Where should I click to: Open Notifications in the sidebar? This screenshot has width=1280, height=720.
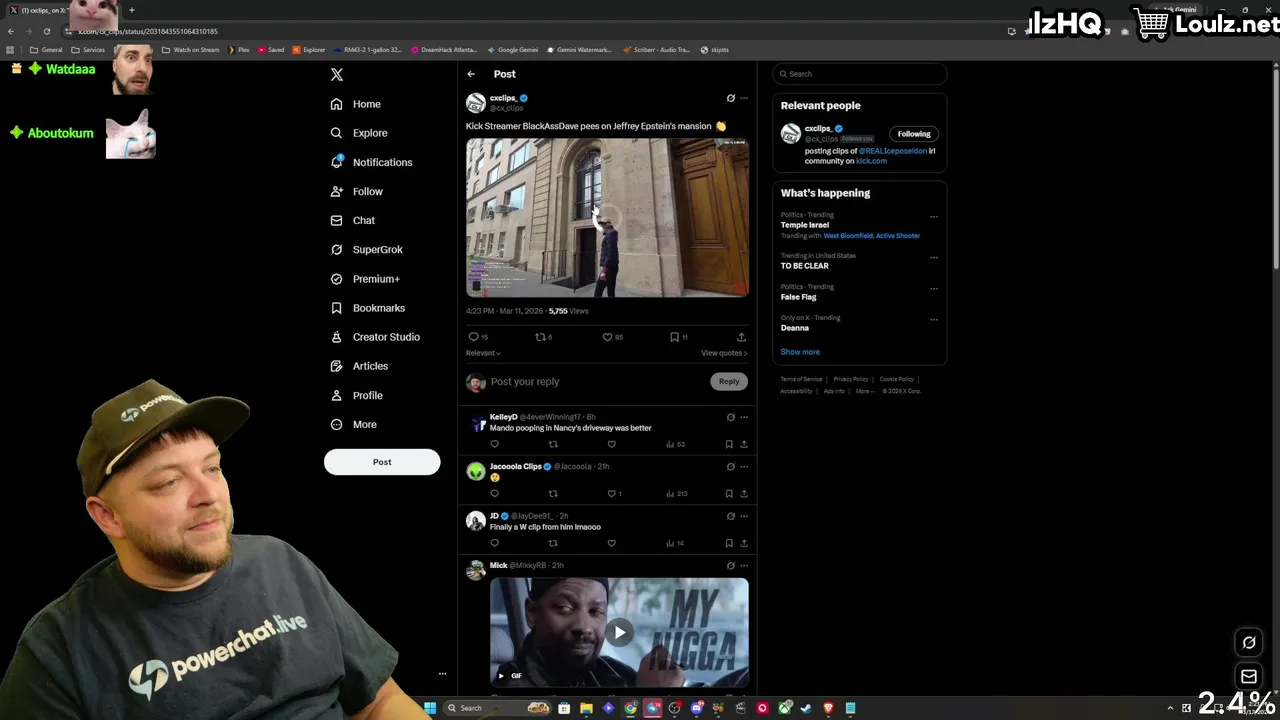(x=371, y=162)
